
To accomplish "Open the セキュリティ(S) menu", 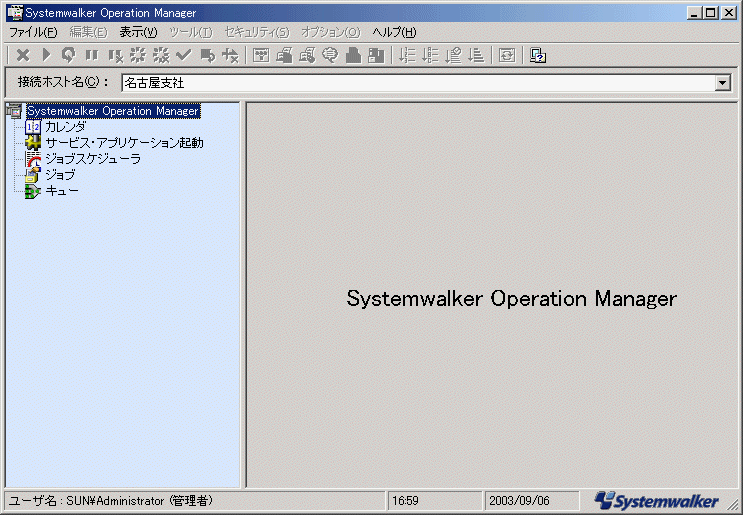I will [x=257, y=32].
